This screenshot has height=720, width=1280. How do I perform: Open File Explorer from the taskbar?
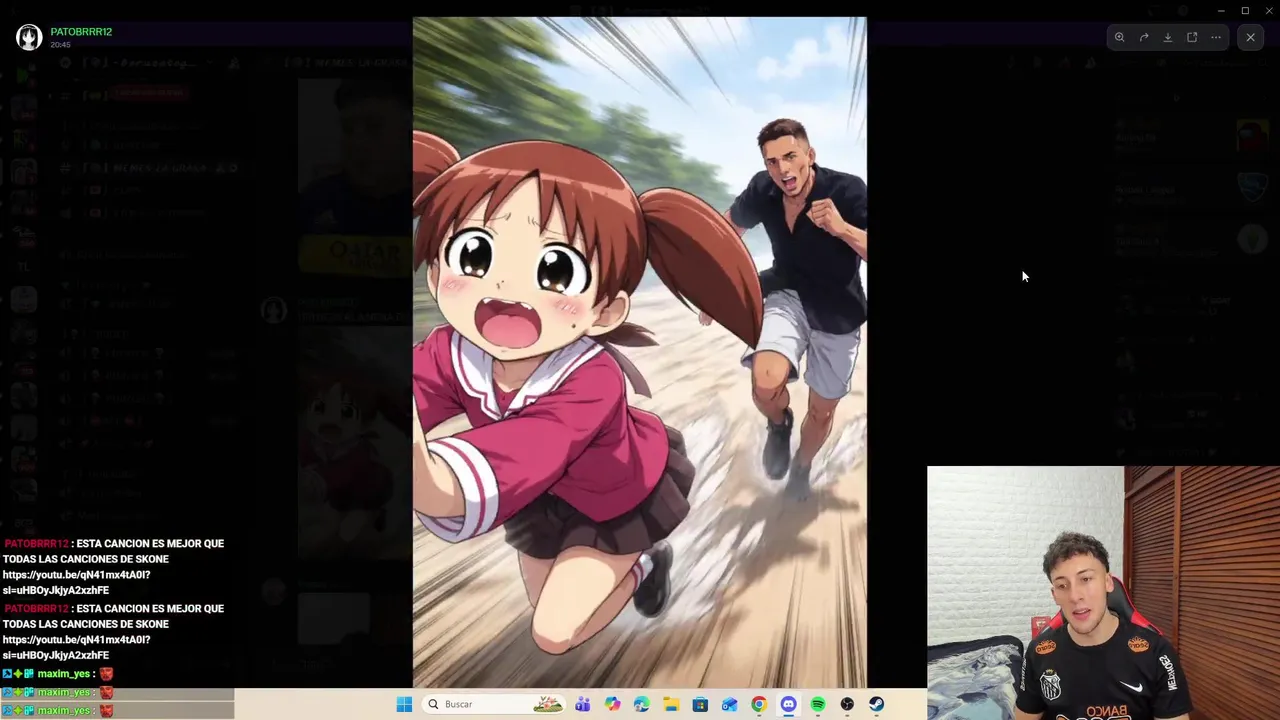click(x=671, y=704)
